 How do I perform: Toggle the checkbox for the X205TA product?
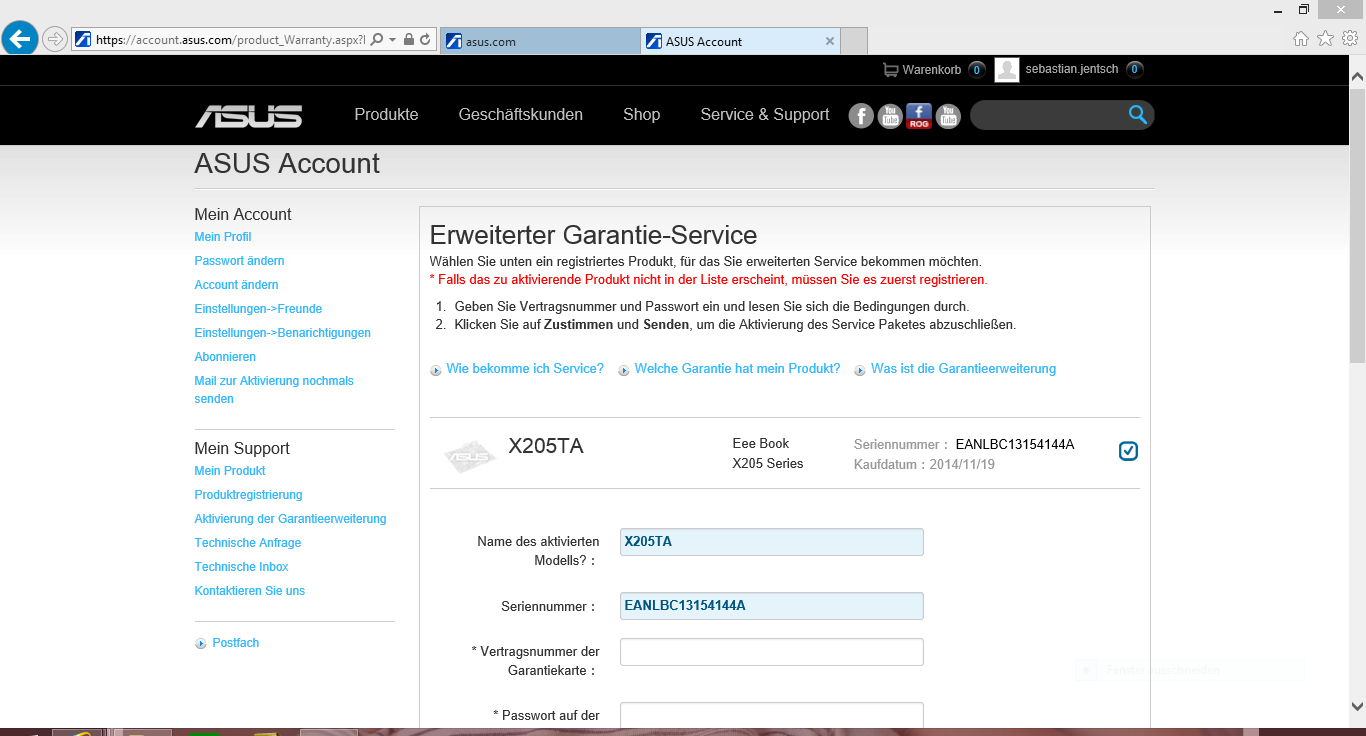tap(1128, 451)
